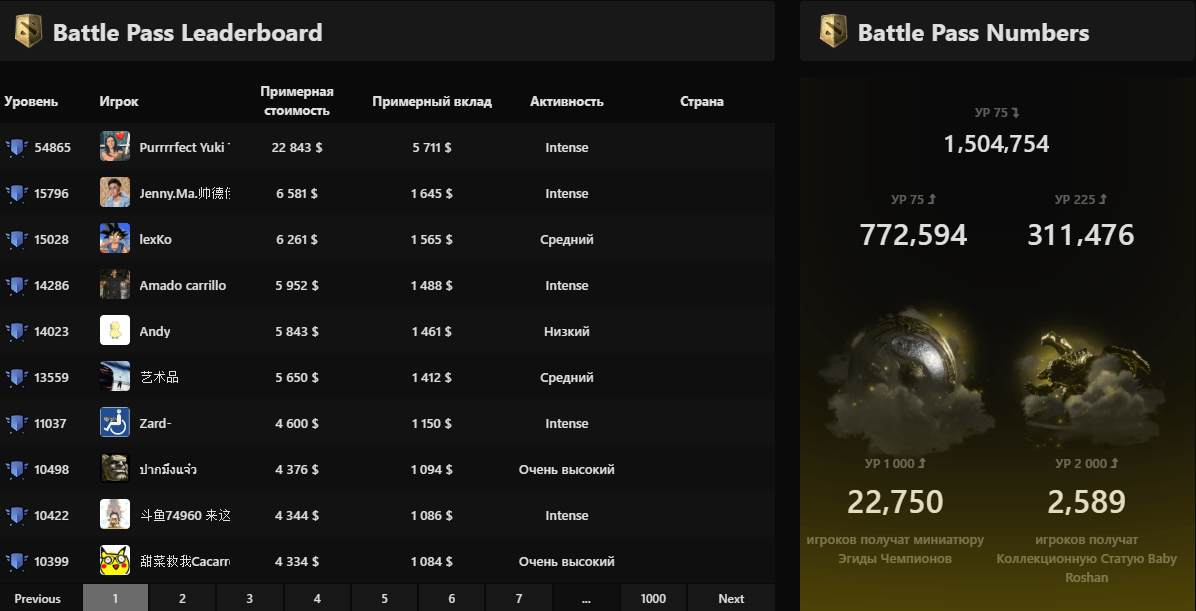Image resolution: width=1196 pixels, height=611 pixels.
Task: Jump to leaderboard page 1000
Action: [653, 598]
